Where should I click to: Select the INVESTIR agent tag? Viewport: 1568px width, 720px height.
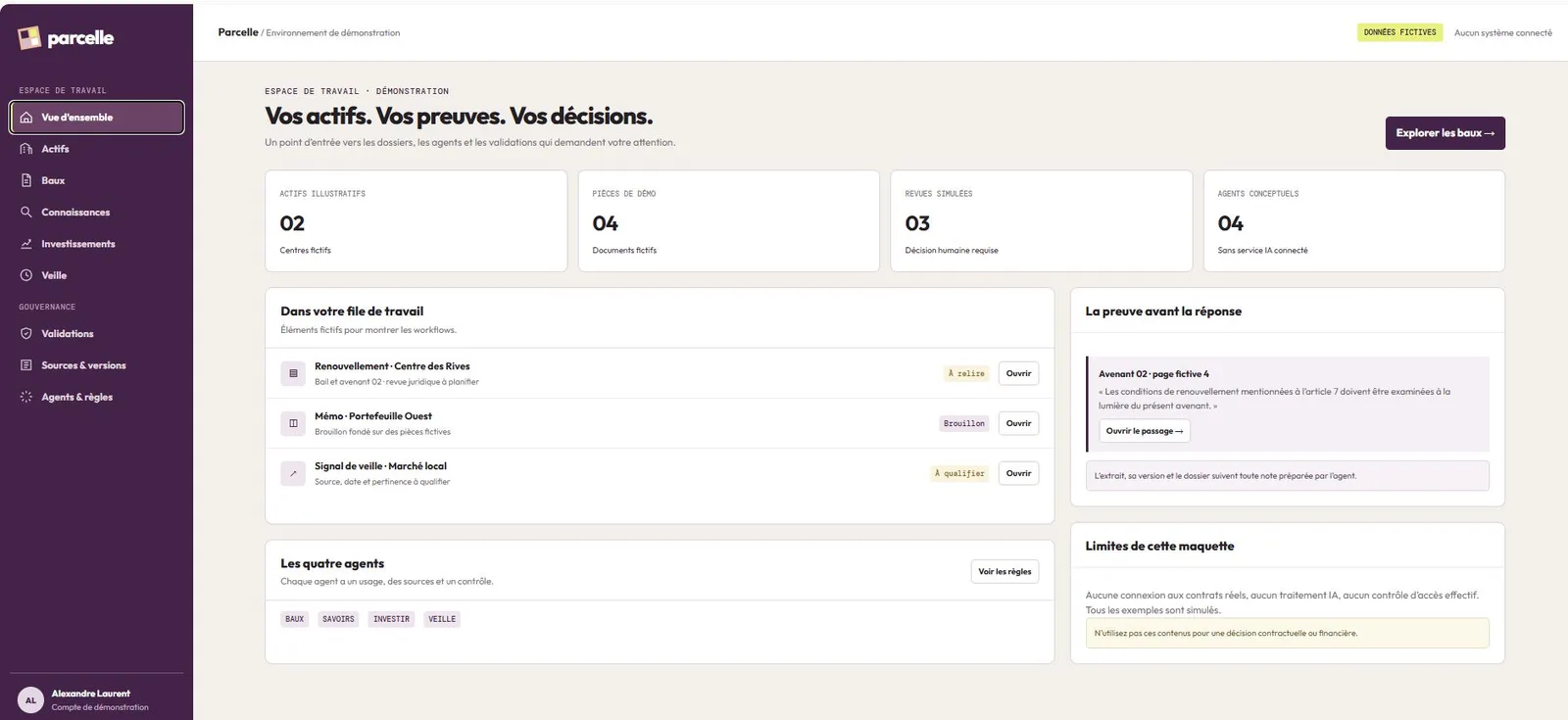[391, 619]
